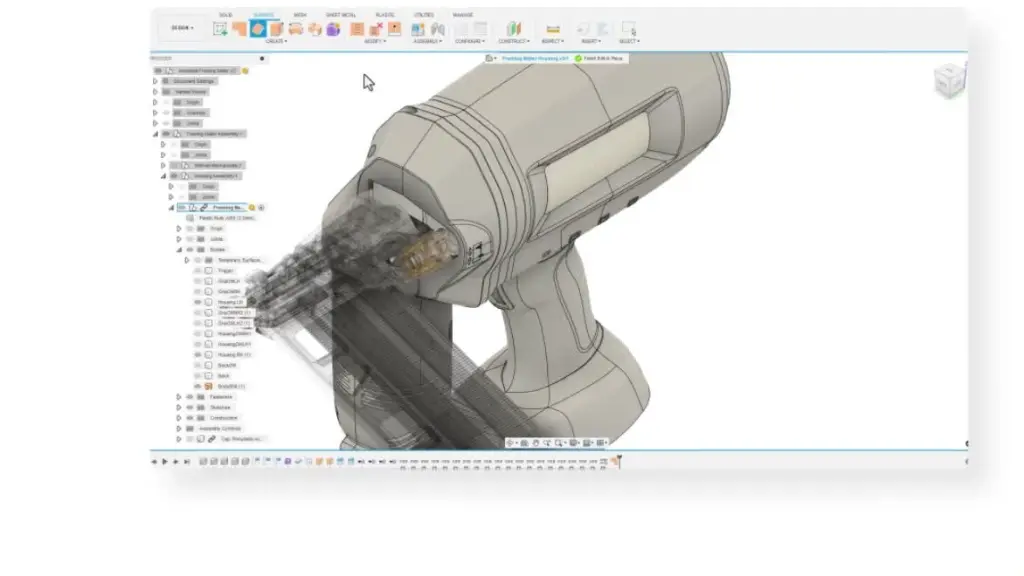
Task: Click the Framing Nailer Housing document tab
Action: point(536,58)
